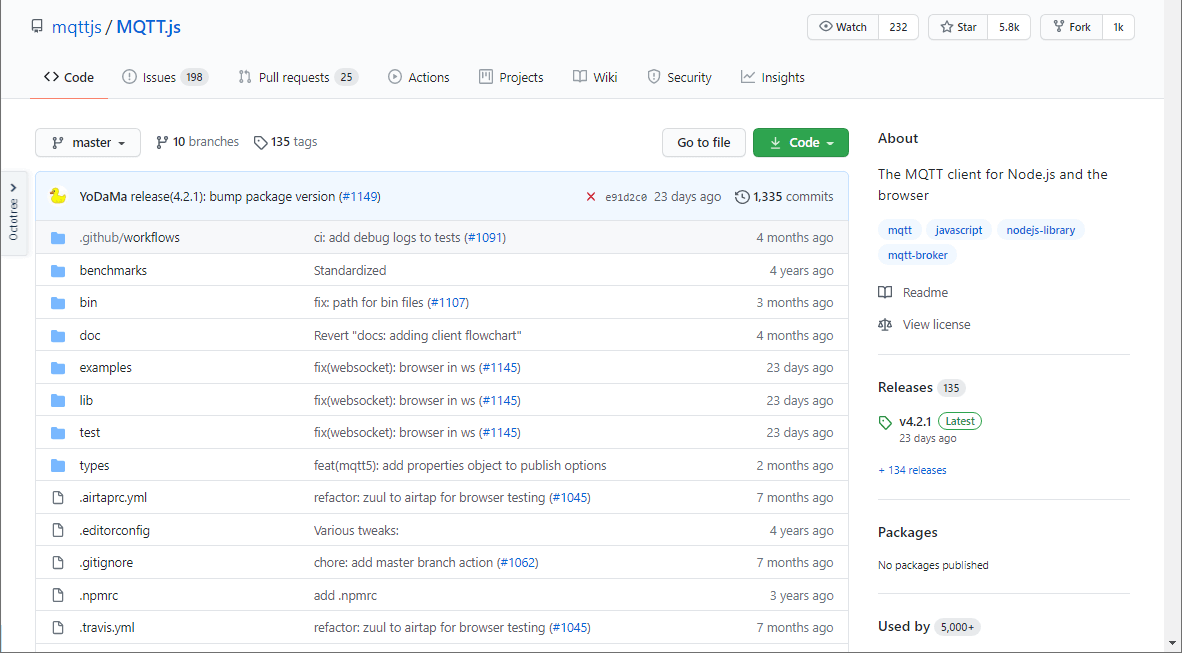Click the red failed status X icon
The width and height of the screenshot is (1182, 653).
pyautogui.click(x=591, y=197)
